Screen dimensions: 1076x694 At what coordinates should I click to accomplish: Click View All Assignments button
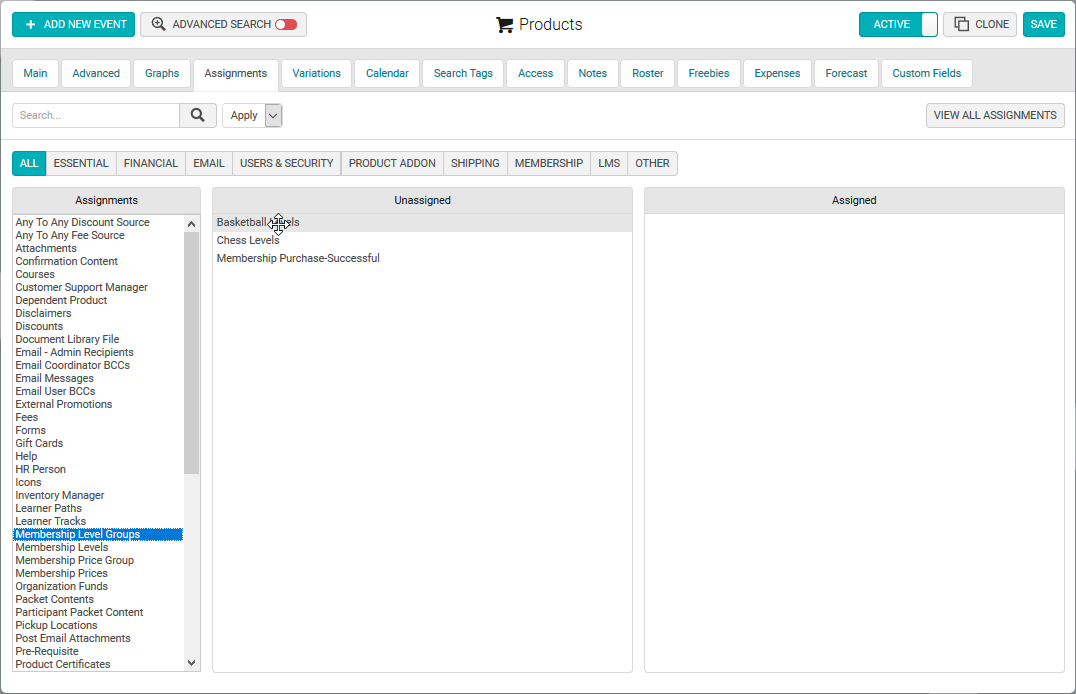click(x=995, y=115)
